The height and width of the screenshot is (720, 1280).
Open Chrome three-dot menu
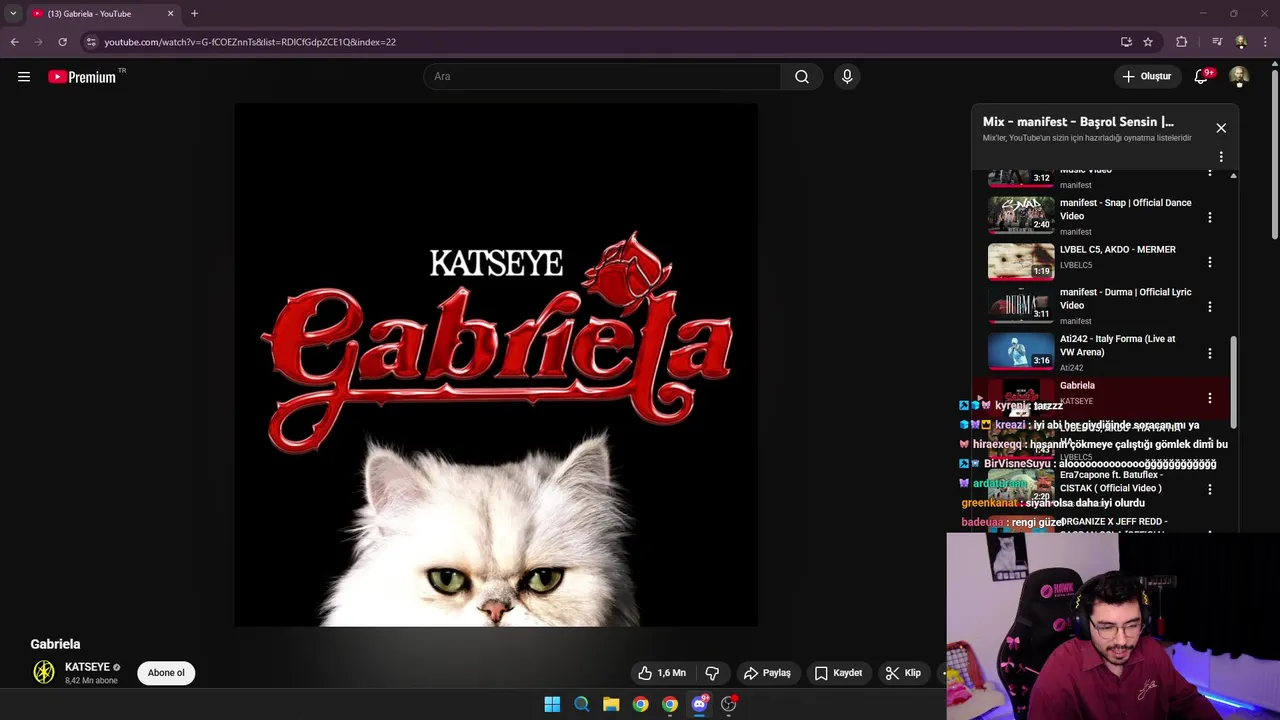[1264, 42]
